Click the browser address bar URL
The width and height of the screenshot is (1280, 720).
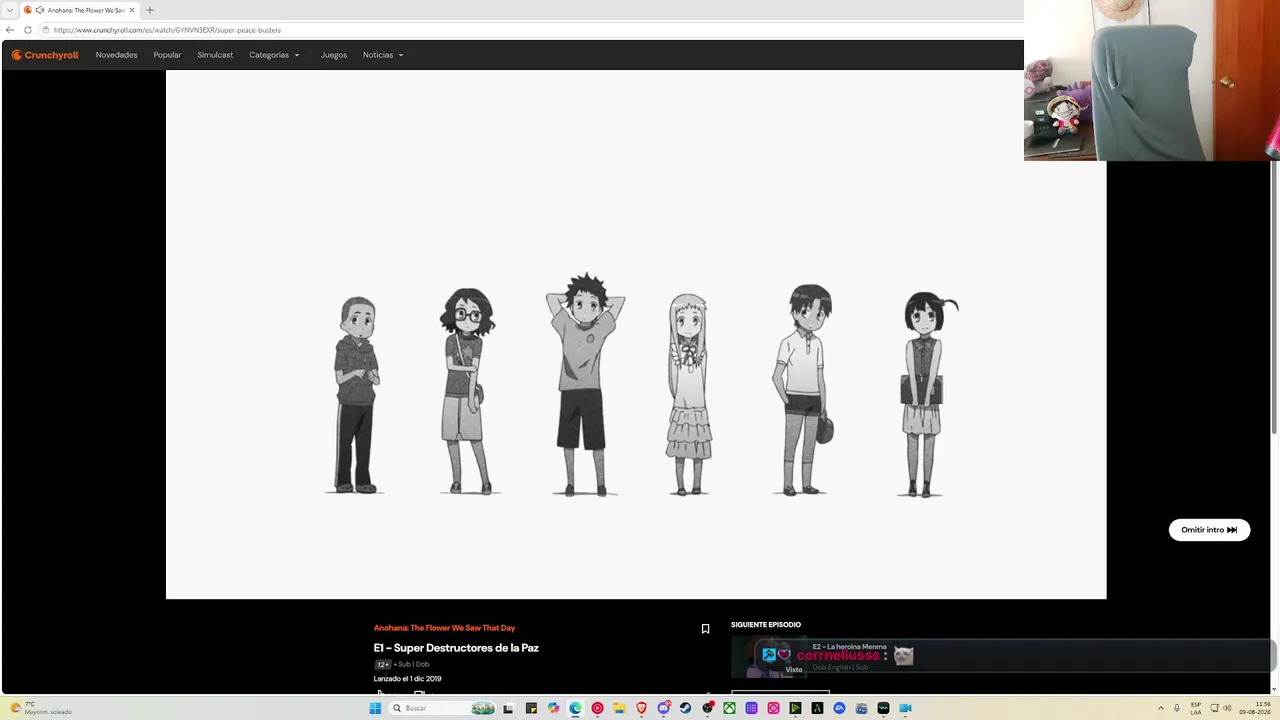167,30
